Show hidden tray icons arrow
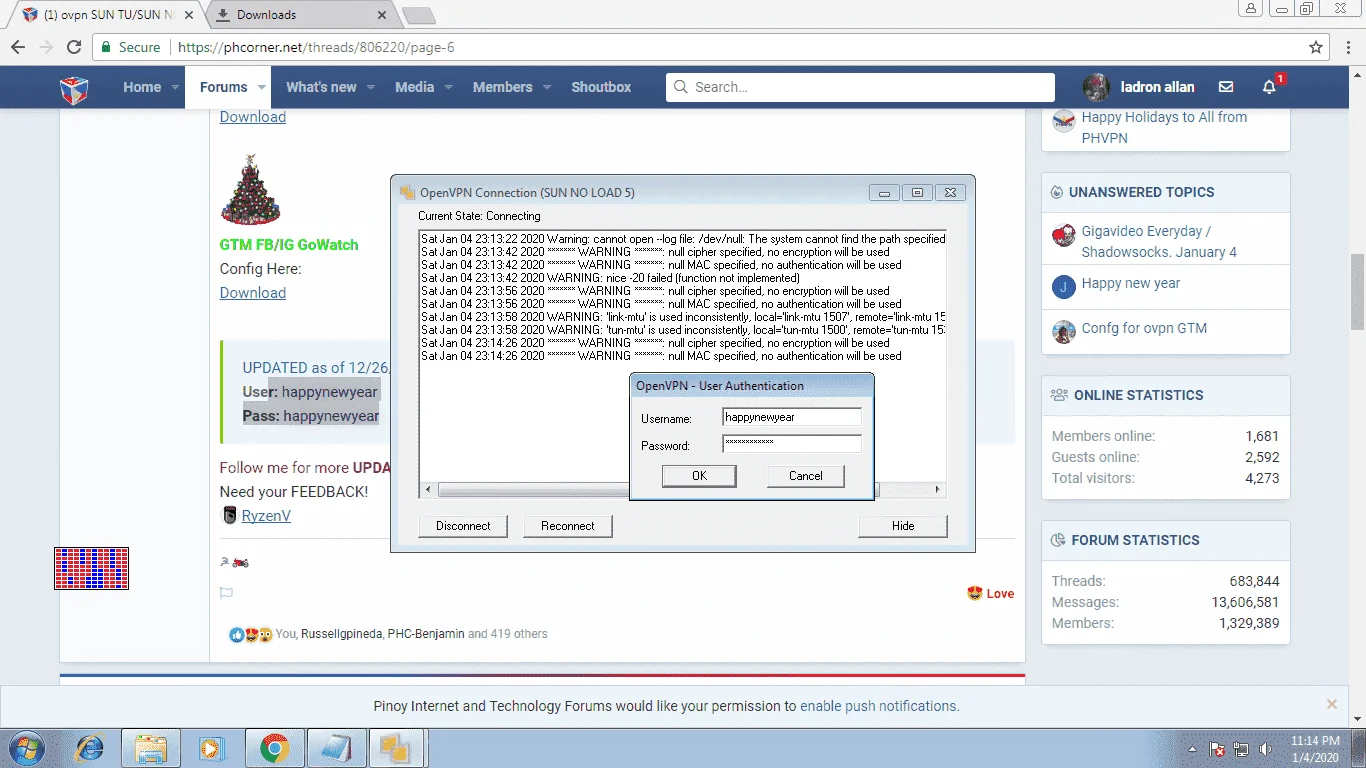Image resolution: width=1366 pixels, height=768 pixels. (1192, 749)
